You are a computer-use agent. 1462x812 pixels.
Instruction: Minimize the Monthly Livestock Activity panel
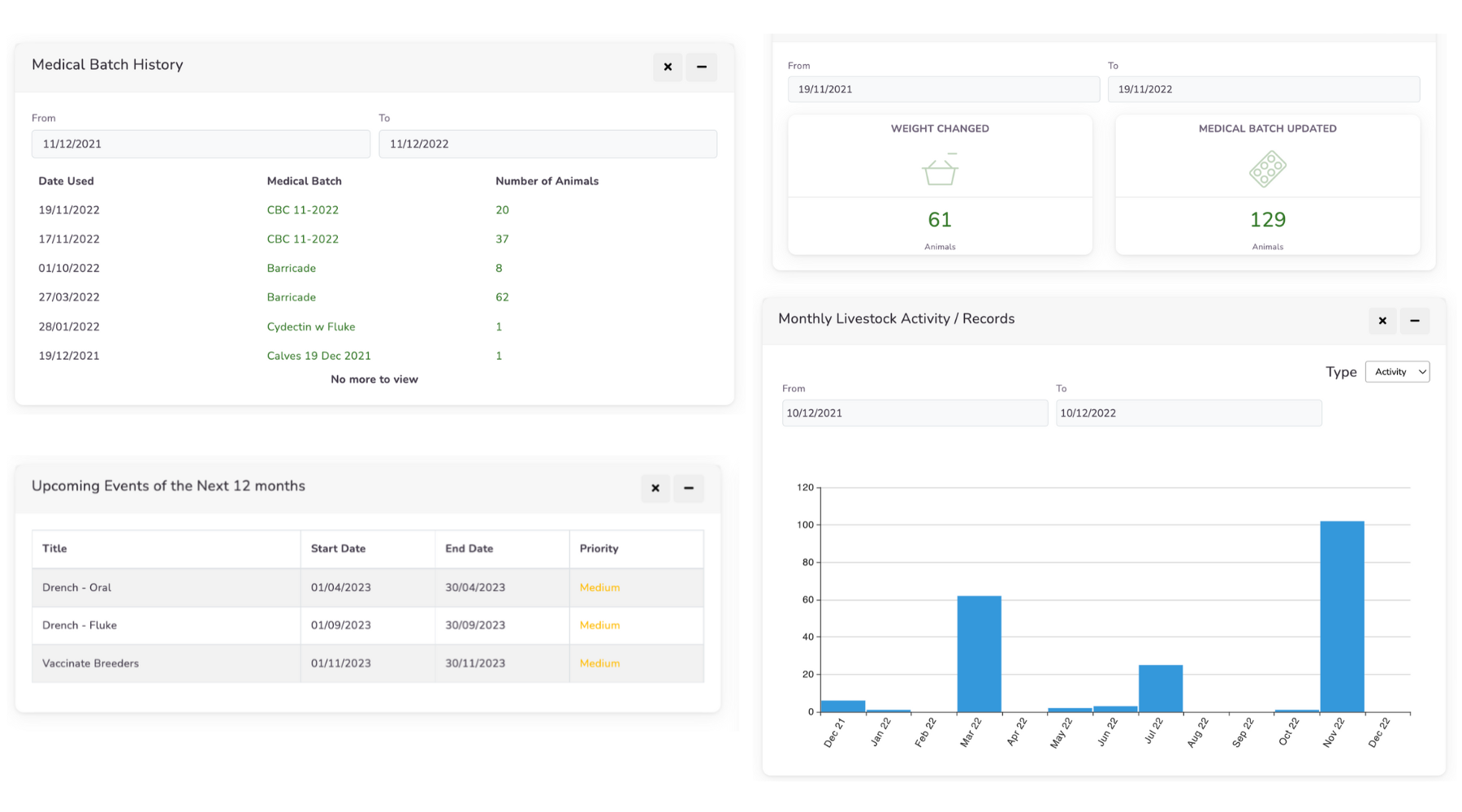tap(1414, 321)
